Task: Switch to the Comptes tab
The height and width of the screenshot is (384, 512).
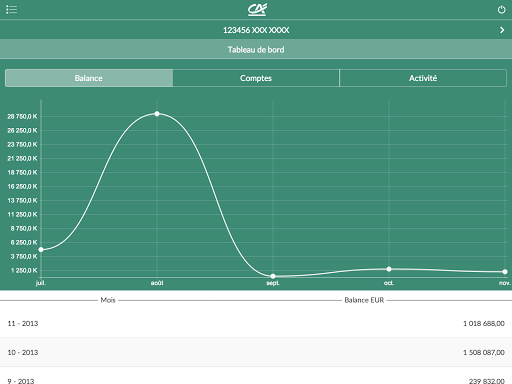Action: pyautogui.click(x=256, y=78)
